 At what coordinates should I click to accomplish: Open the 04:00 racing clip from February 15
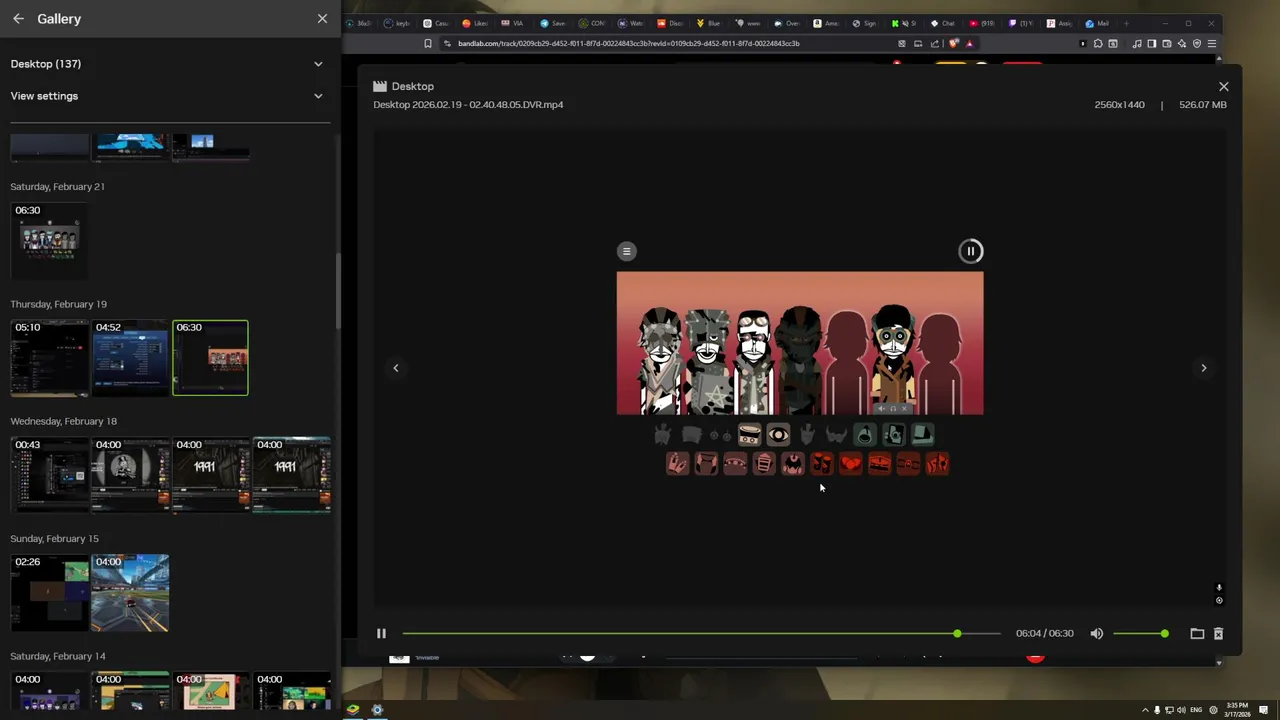(x=130, y=592)
